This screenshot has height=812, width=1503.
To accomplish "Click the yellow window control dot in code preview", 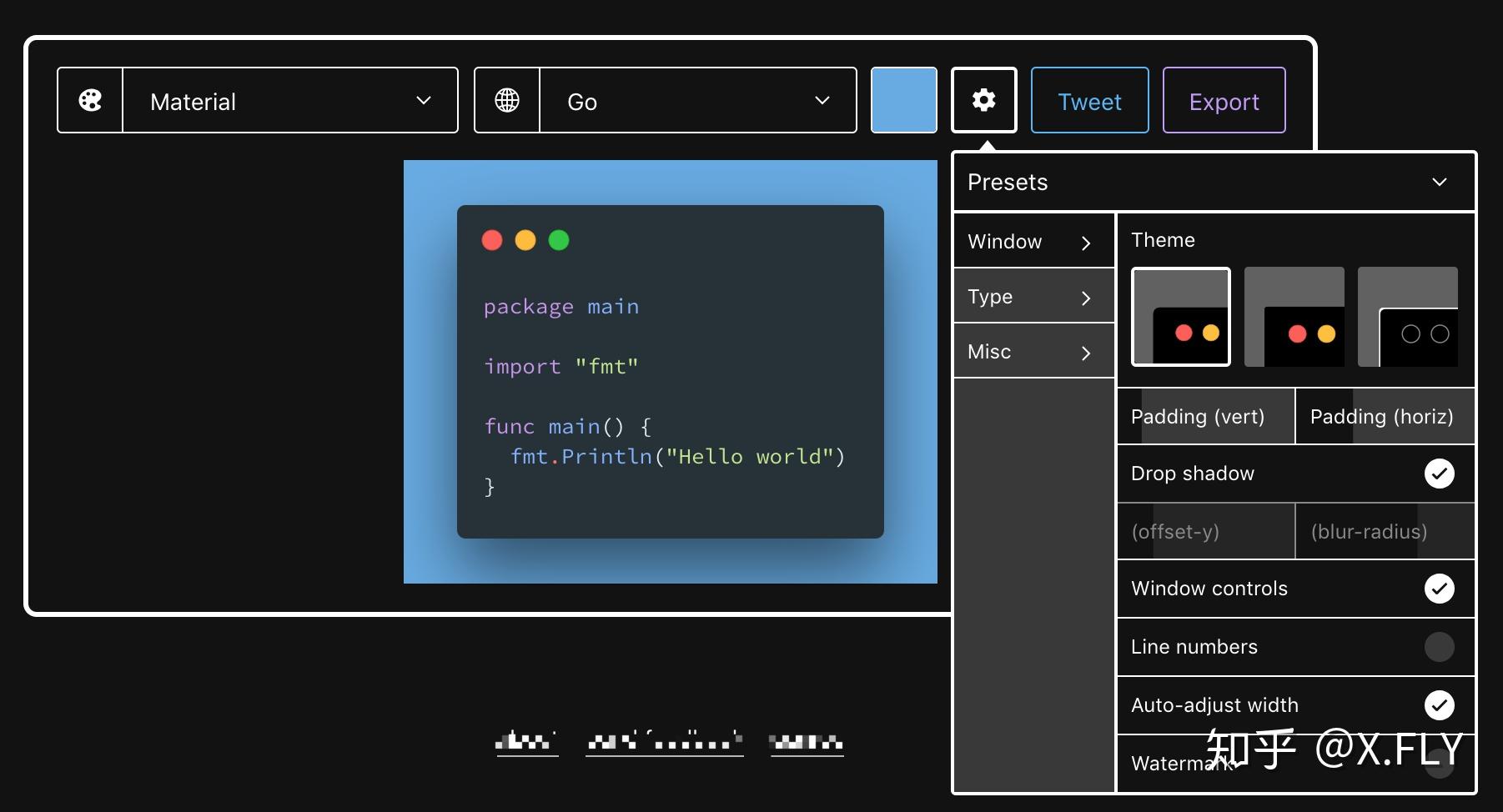I will 525,240.
